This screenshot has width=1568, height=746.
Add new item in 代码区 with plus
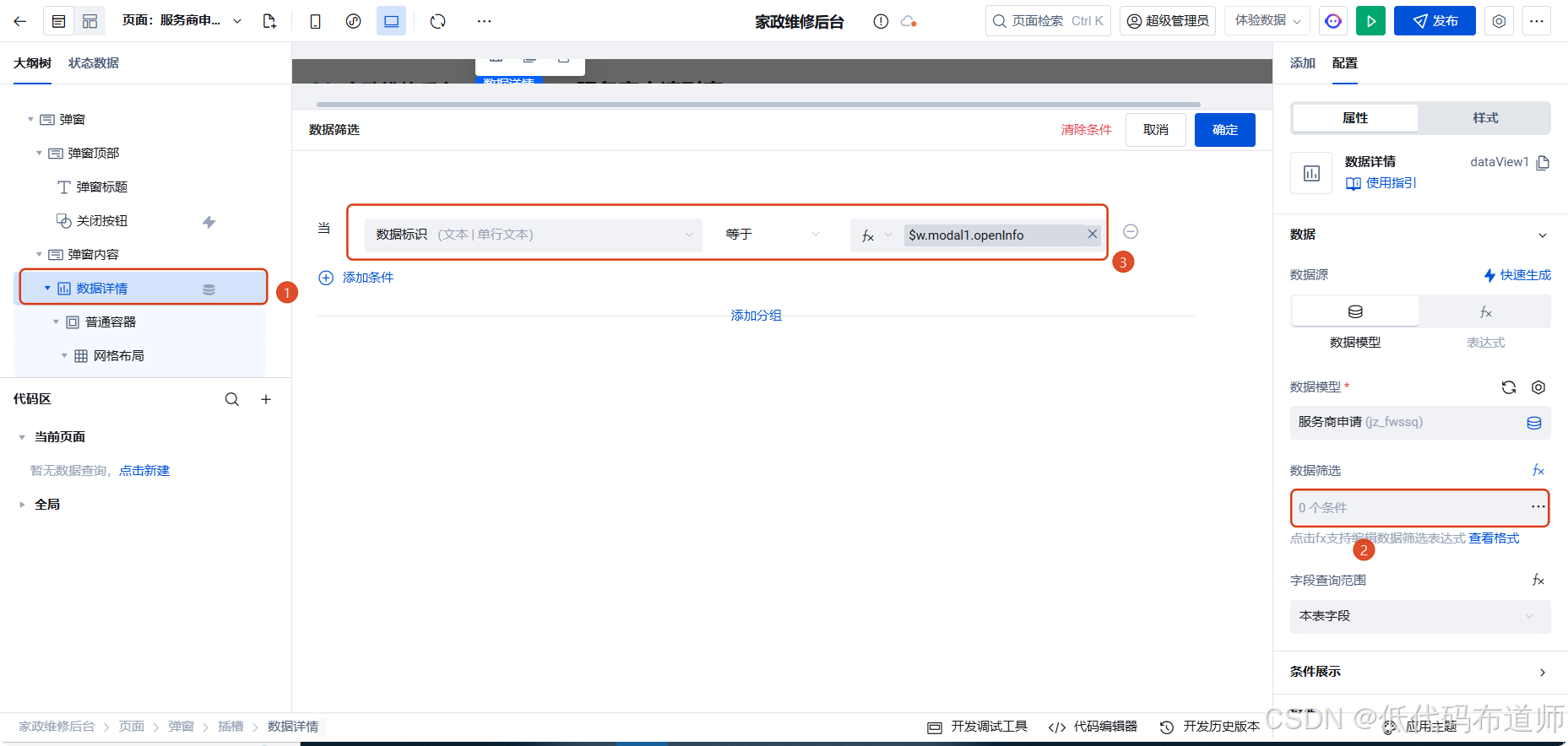pos(266,399)
